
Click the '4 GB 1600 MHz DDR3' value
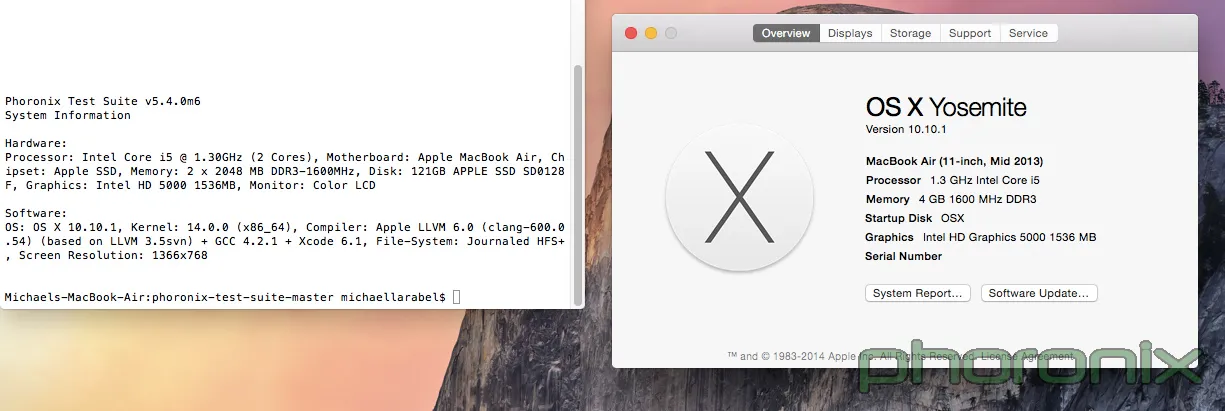(977, 199)
